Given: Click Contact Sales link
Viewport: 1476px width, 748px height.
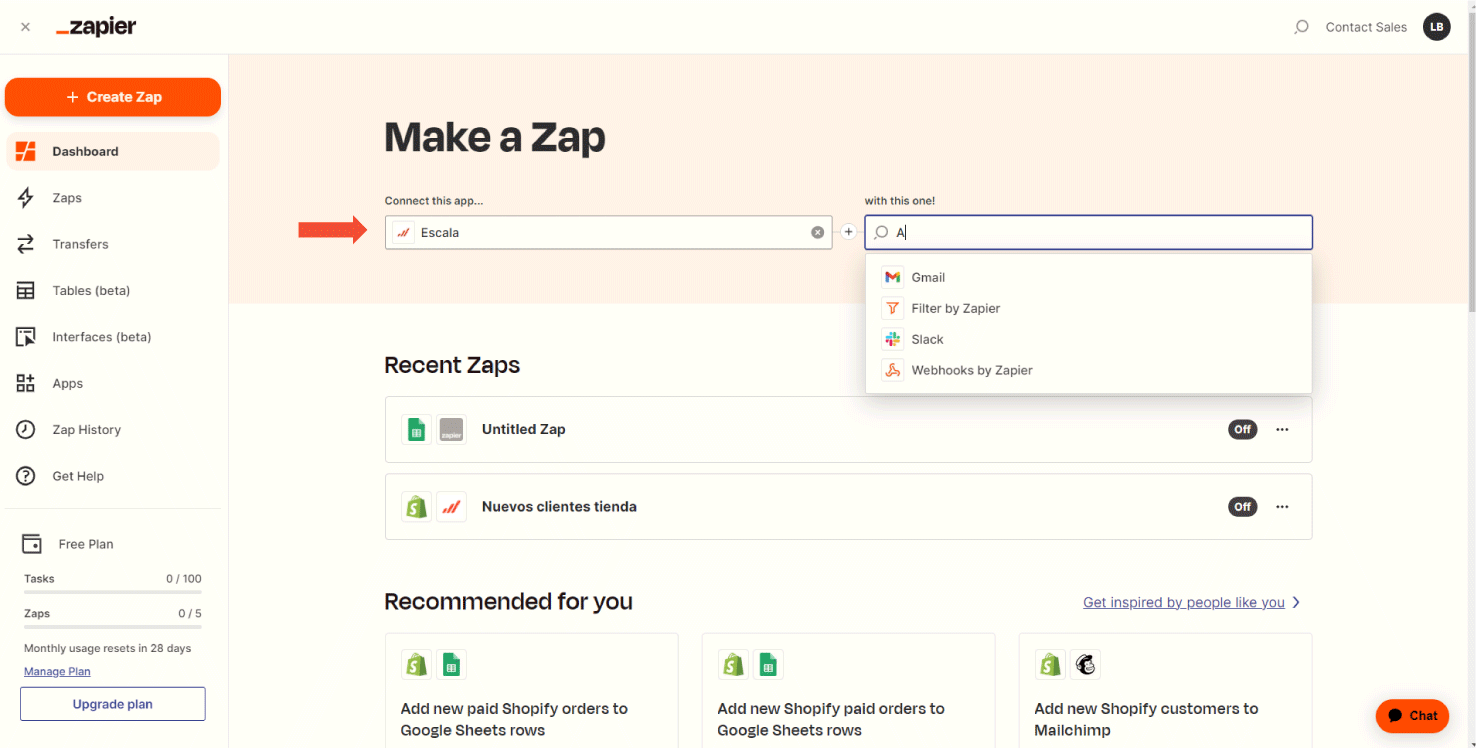Looking at the screenshot, I should 1366,27.
